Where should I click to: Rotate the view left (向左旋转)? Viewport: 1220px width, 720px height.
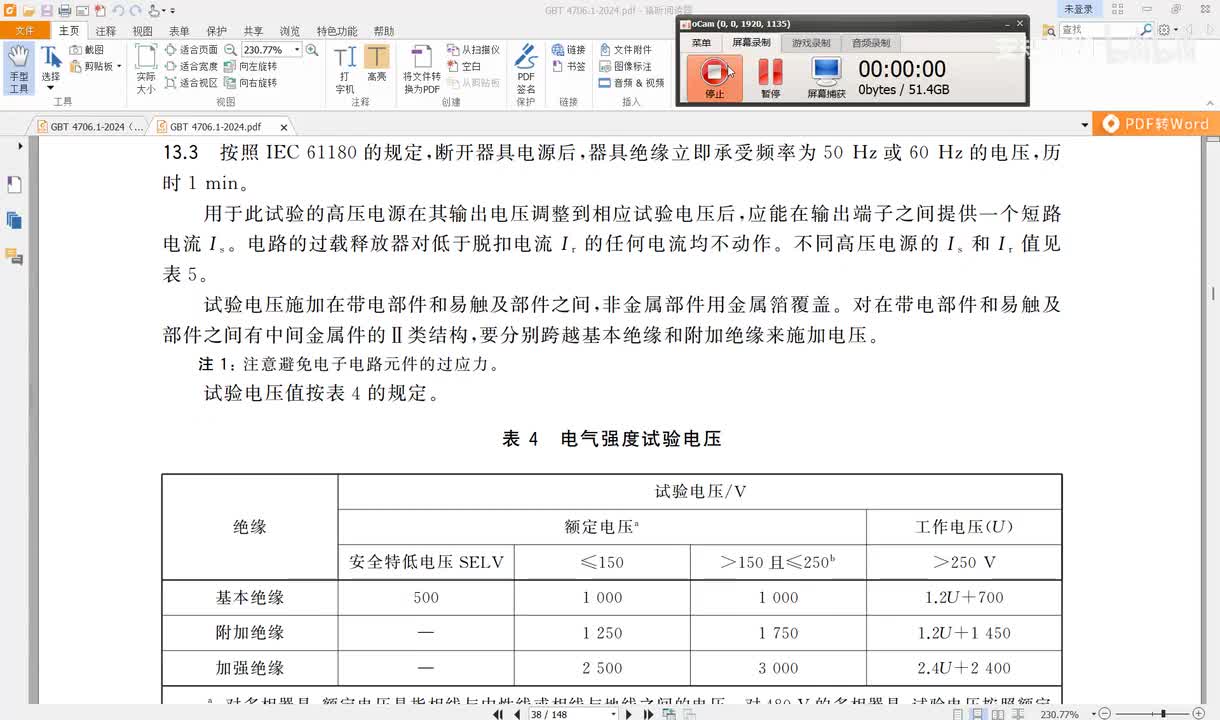[251, 66]
